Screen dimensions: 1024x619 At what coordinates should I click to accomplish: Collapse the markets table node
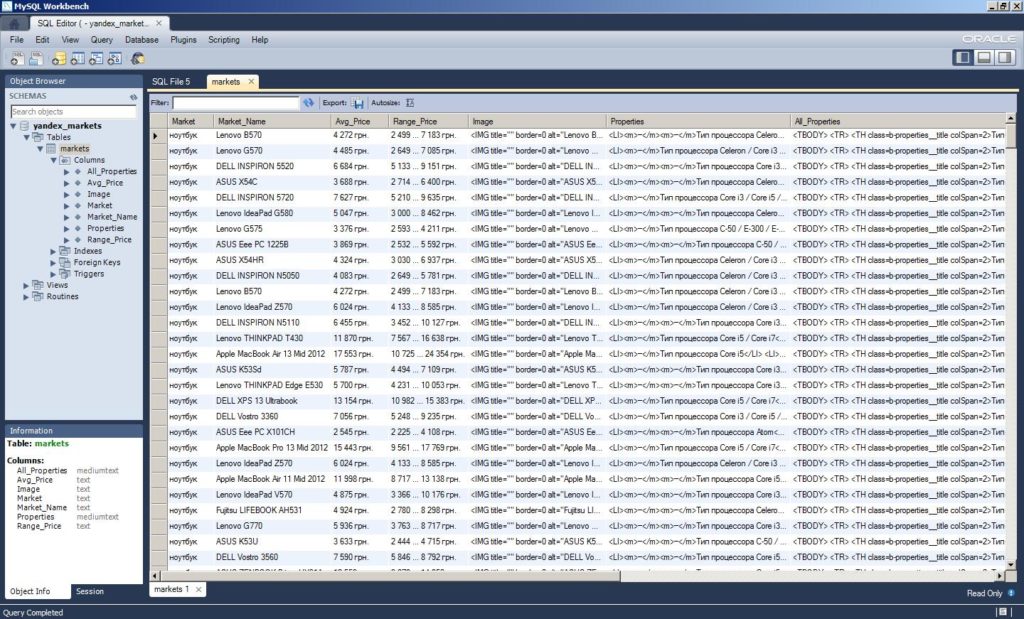click(40, 149)
